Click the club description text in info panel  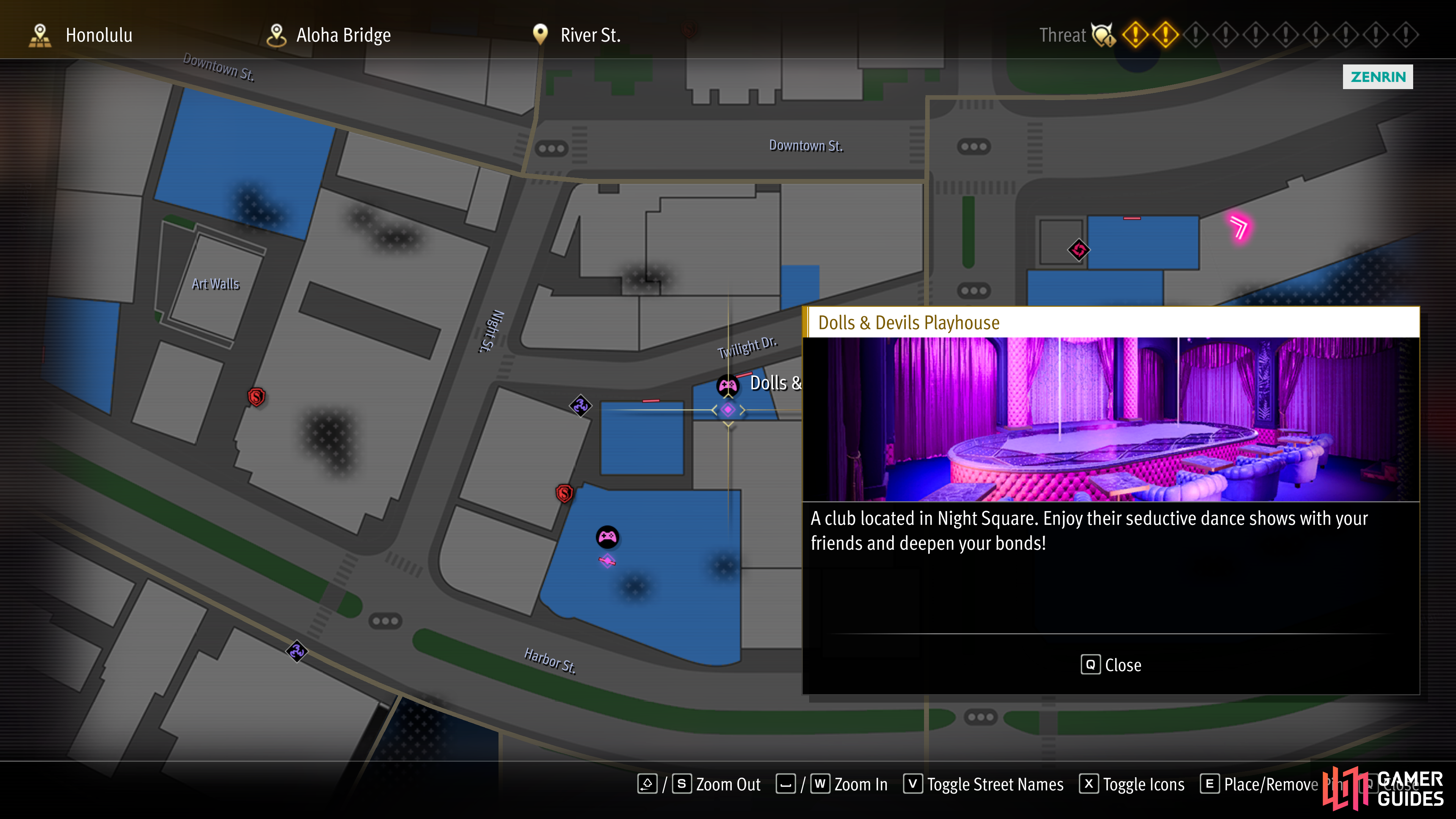[x=1089, y=530]
